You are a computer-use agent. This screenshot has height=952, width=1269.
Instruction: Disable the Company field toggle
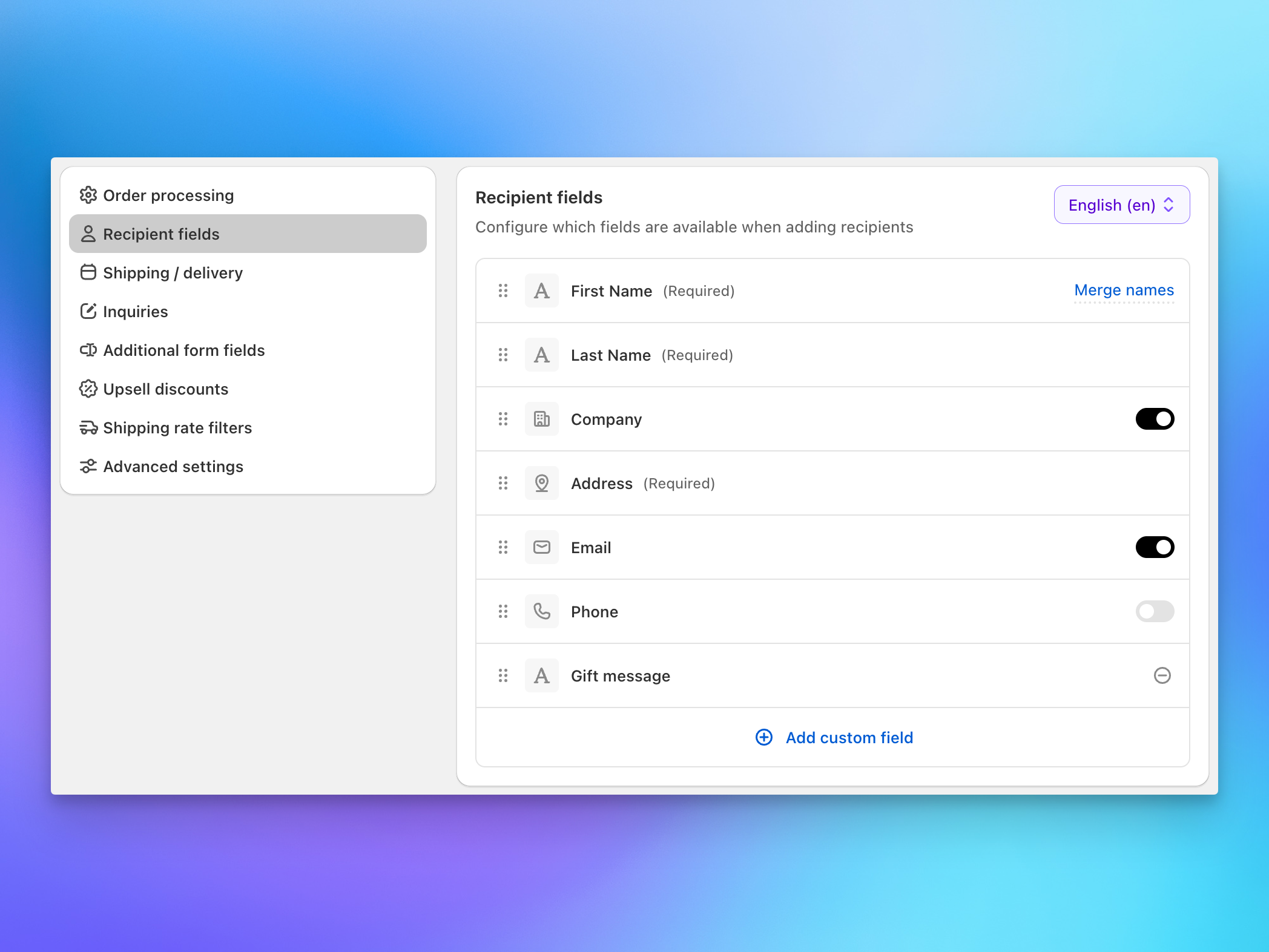[x=1155, y=418]
